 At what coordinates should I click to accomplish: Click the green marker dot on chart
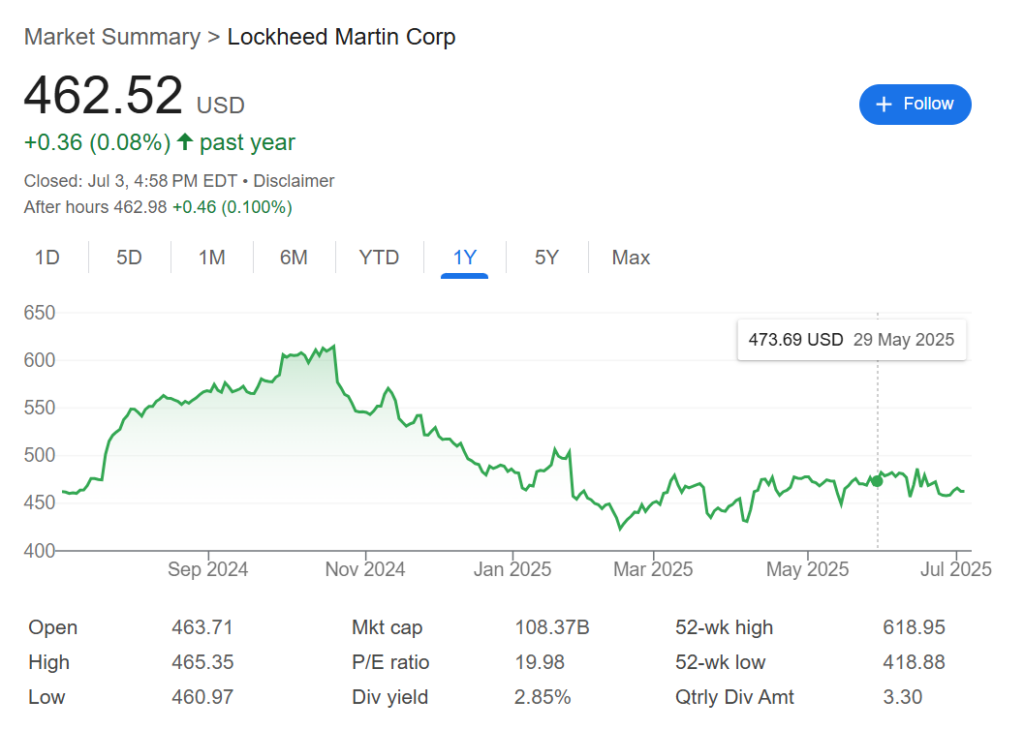(x=877, y=481)
